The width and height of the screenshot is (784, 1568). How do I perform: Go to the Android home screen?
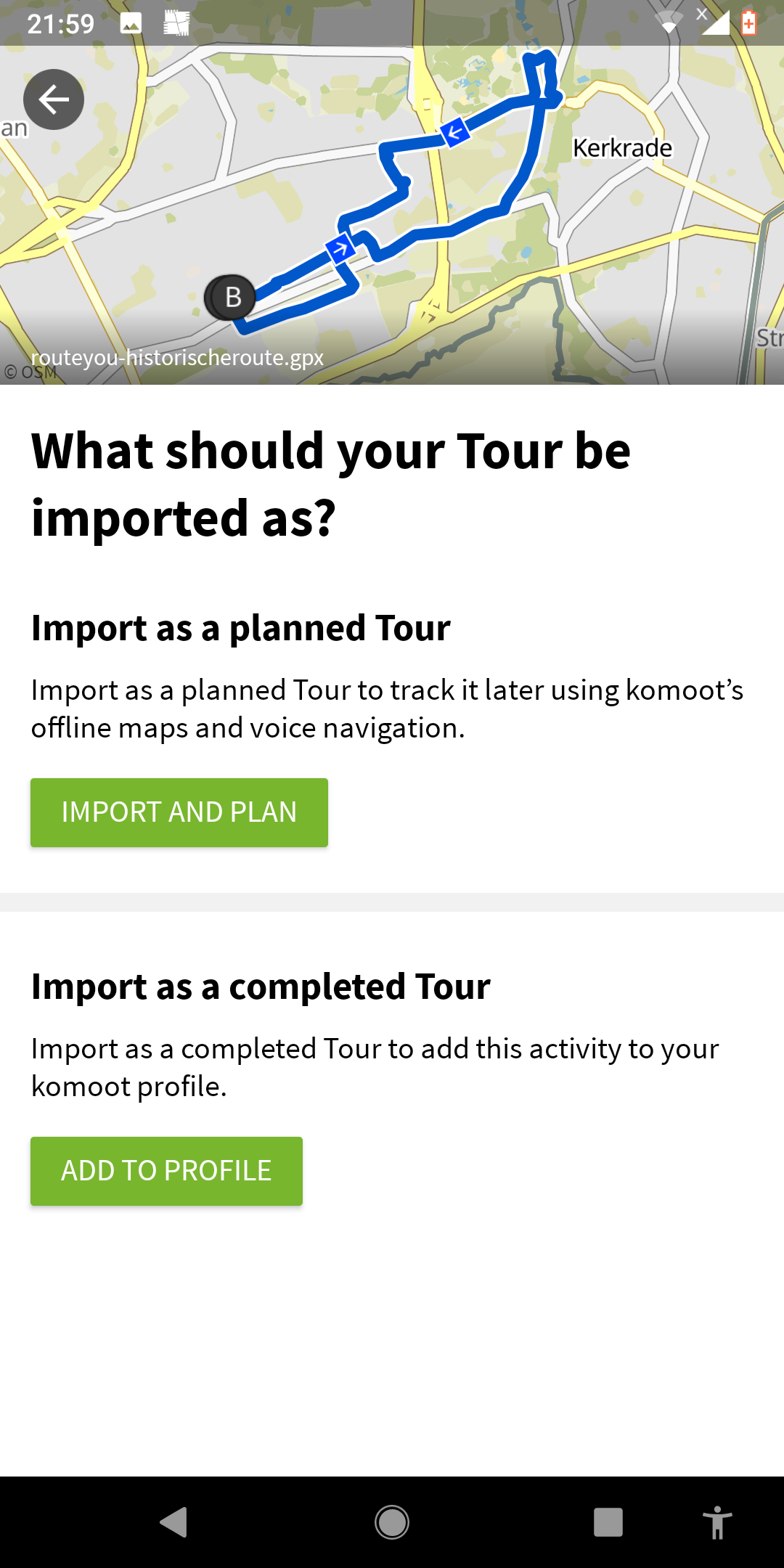pos(392,1522)
